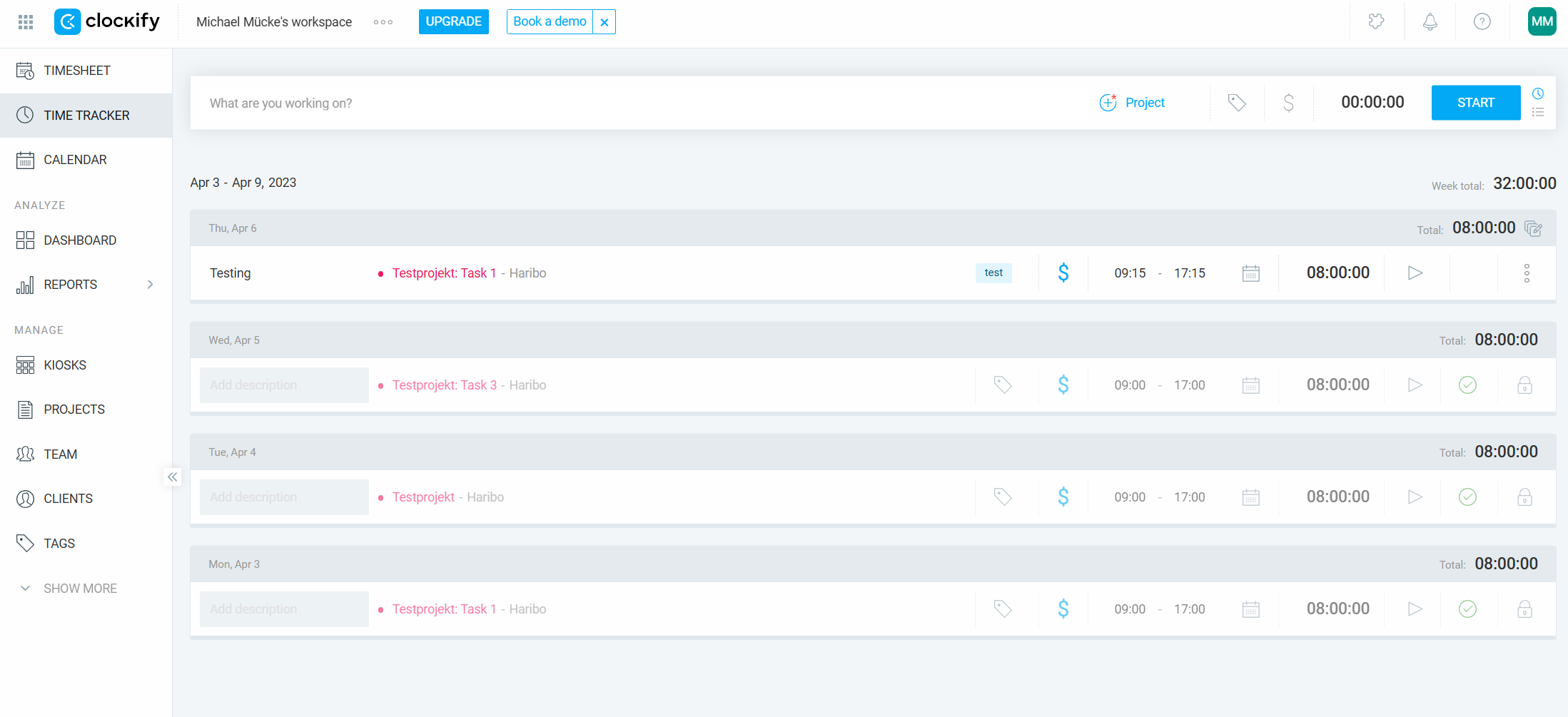
Task: Open date picker for Testing entry
Action: point(1251,273)
